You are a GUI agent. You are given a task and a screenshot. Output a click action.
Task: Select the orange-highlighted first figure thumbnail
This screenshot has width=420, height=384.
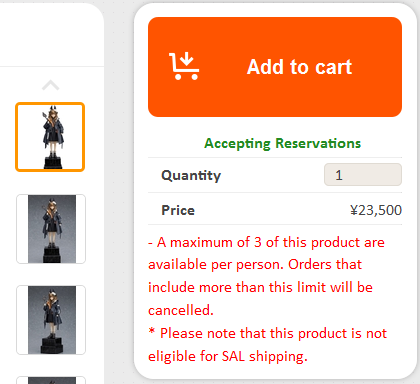50,137
